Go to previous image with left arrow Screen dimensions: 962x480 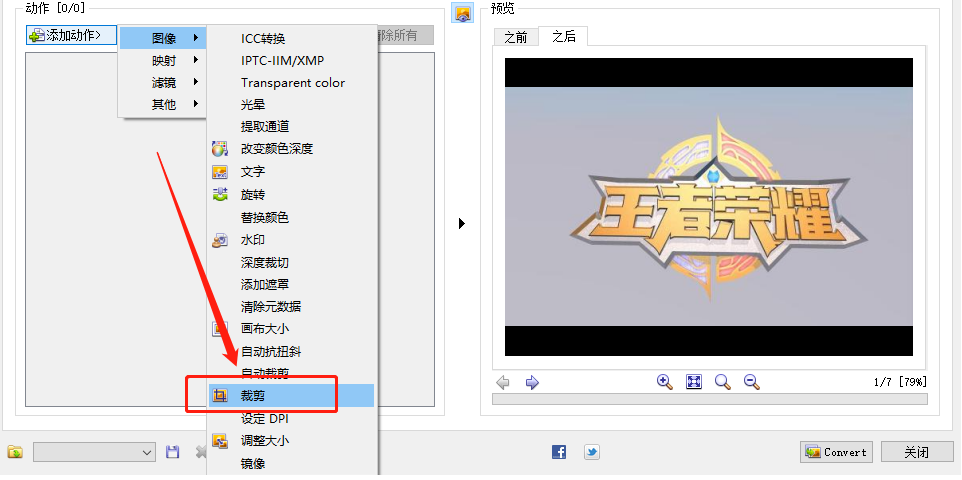(x=502, y=382)
